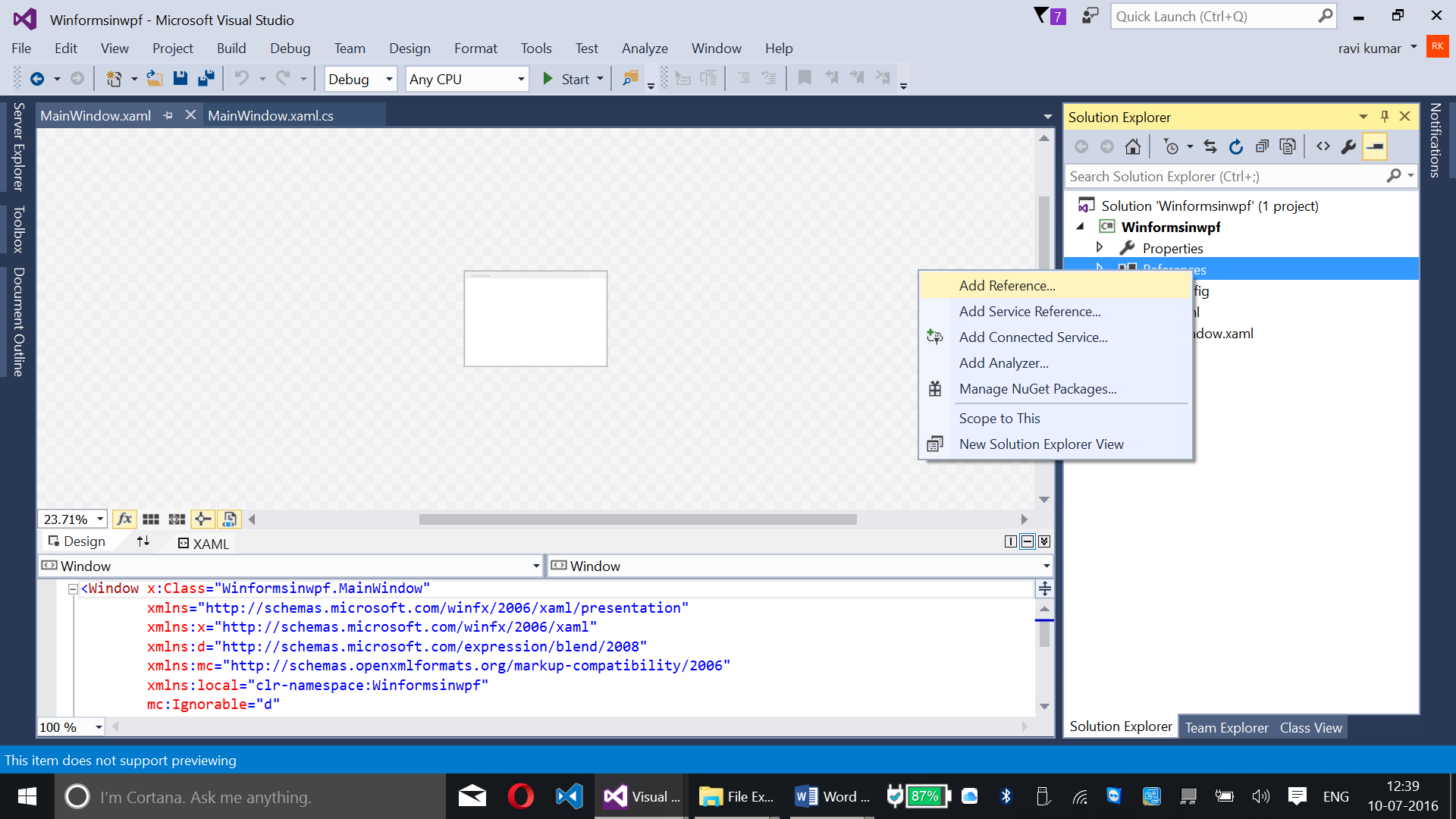
Task: Click the Search Solution Explorer field
Action: [1226, 176]
